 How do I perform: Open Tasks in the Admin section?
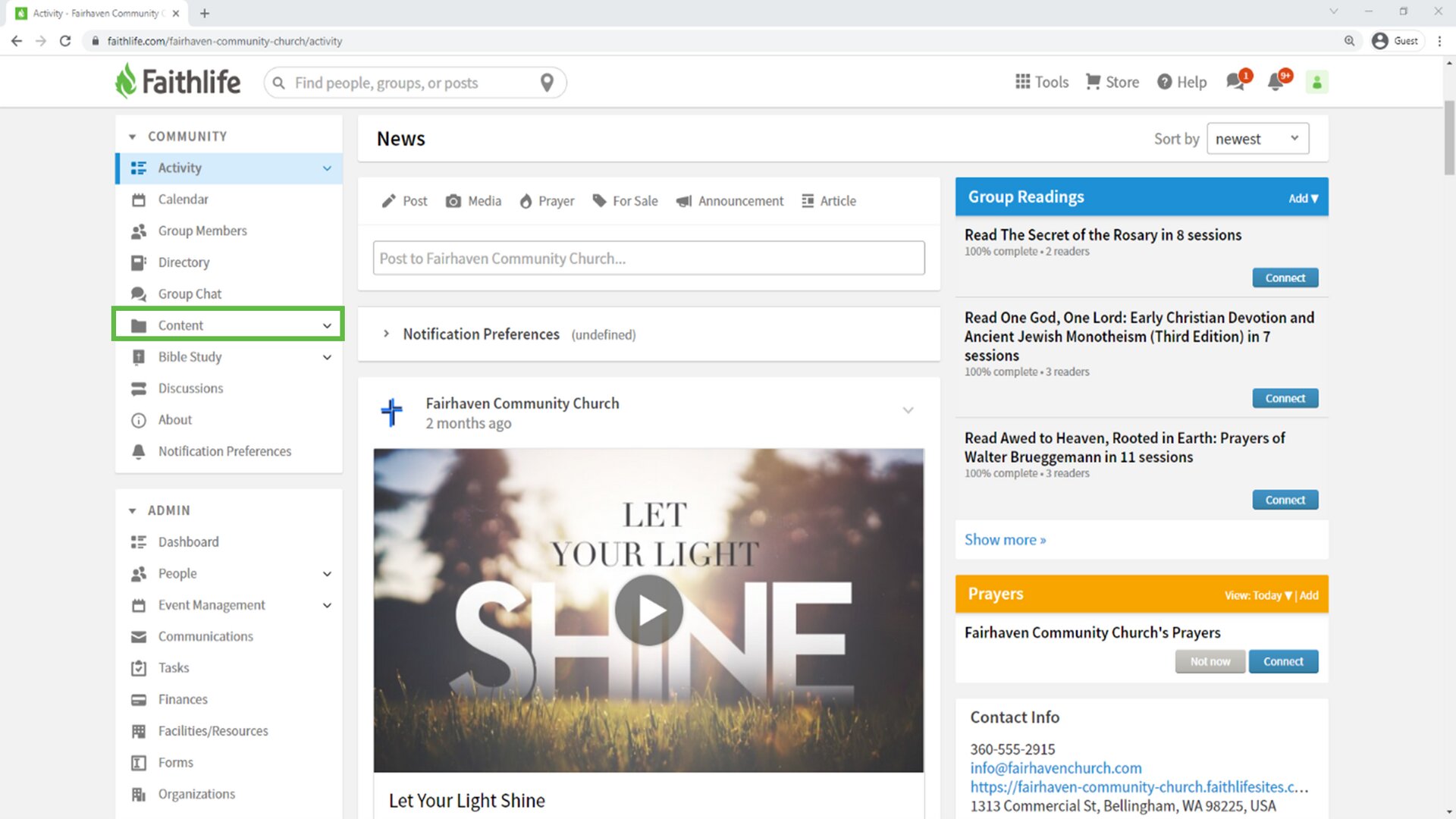229,668
